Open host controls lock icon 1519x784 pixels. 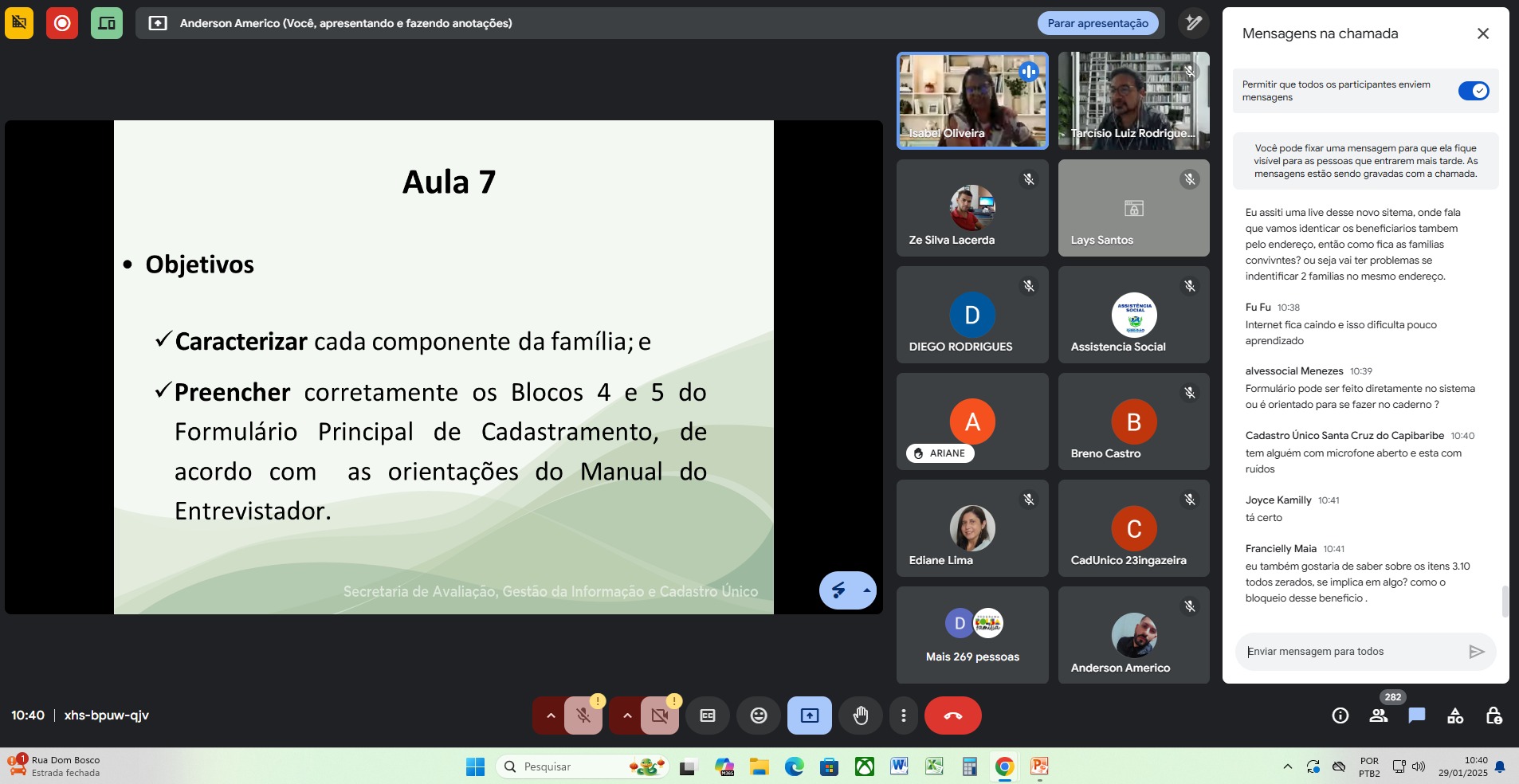[x=1493, y=715]
